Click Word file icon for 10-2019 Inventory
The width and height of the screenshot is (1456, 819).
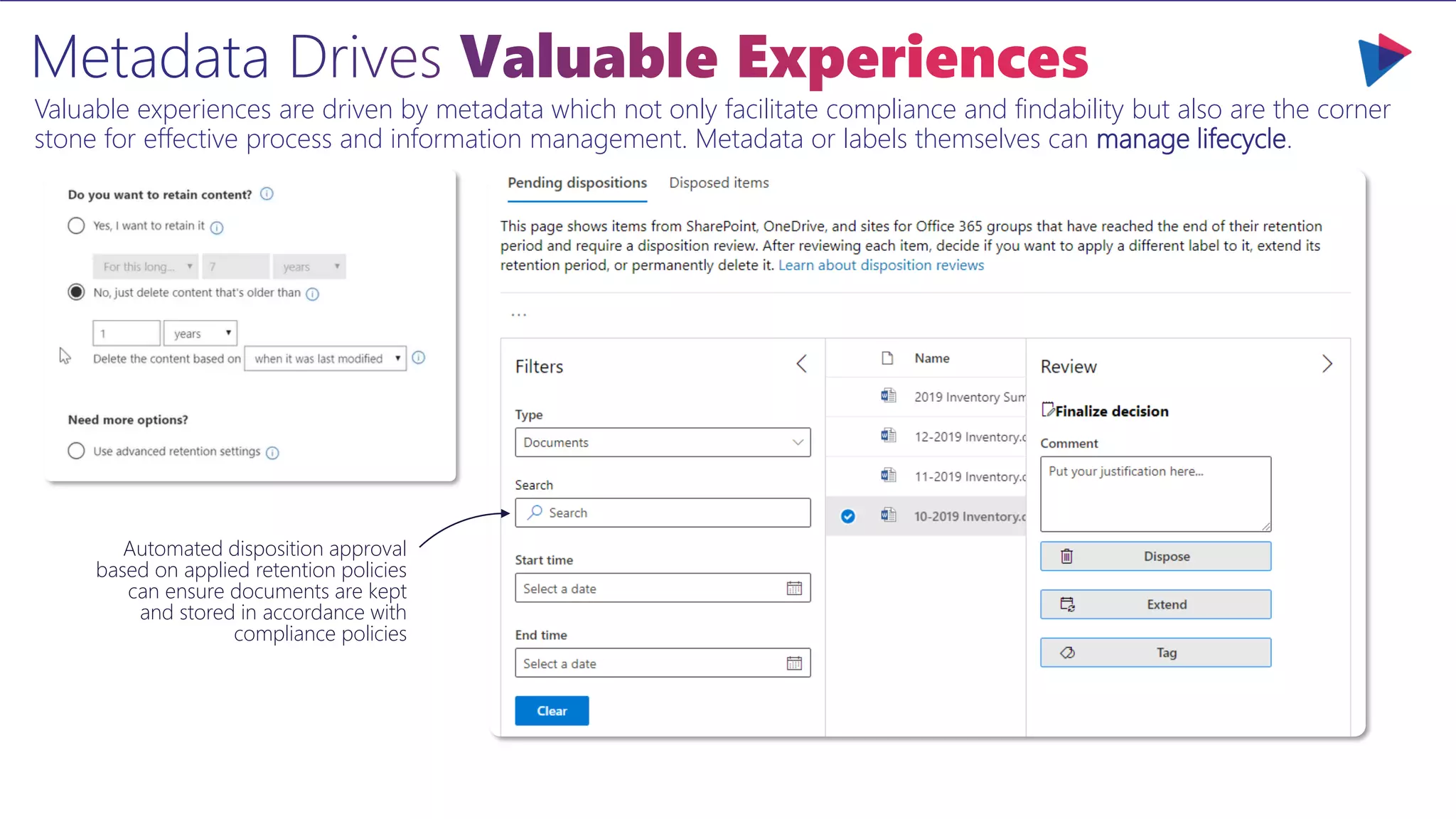(888, 515)
